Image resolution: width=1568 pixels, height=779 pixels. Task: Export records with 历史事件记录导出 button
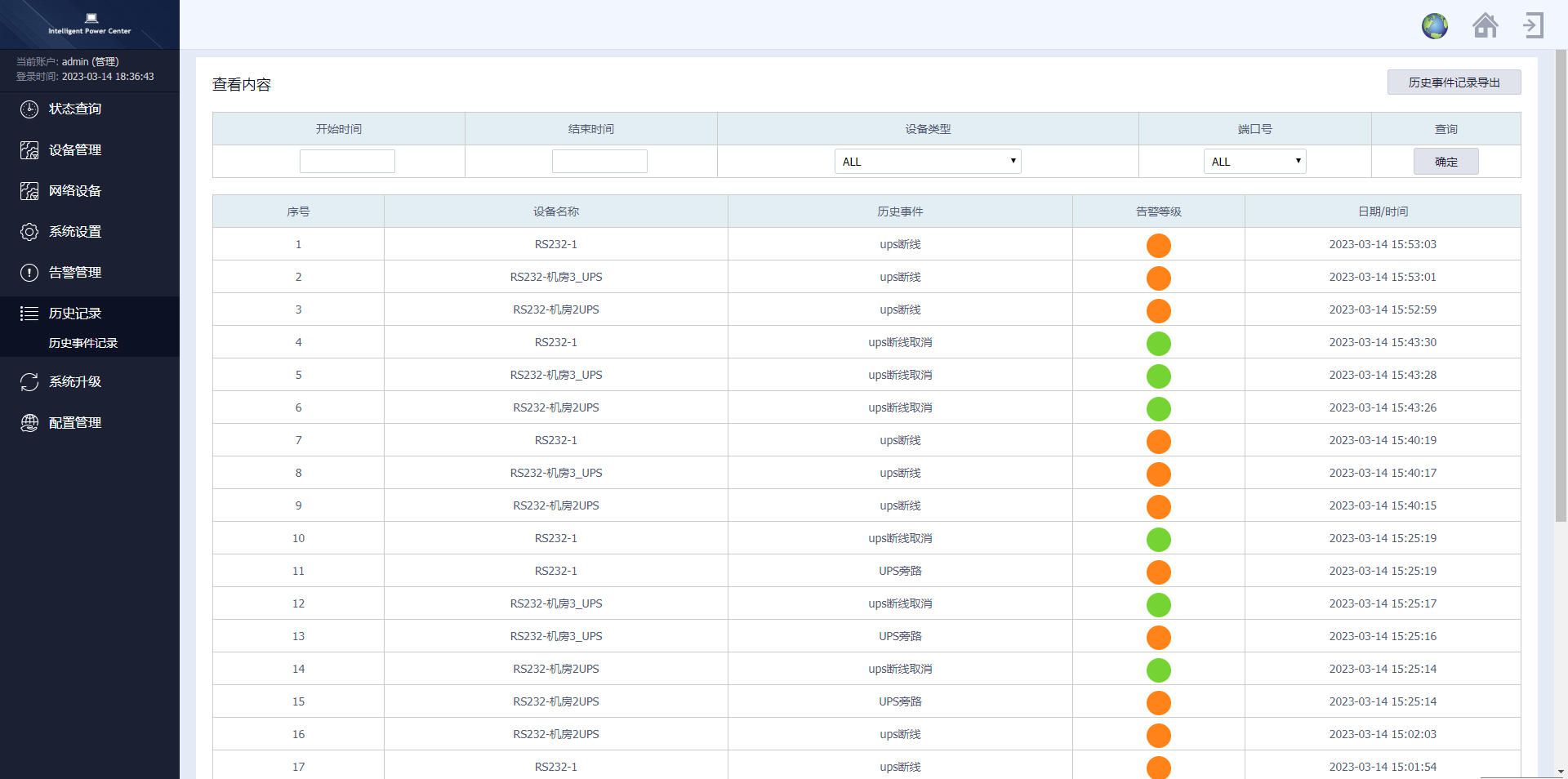[1454, 82]
